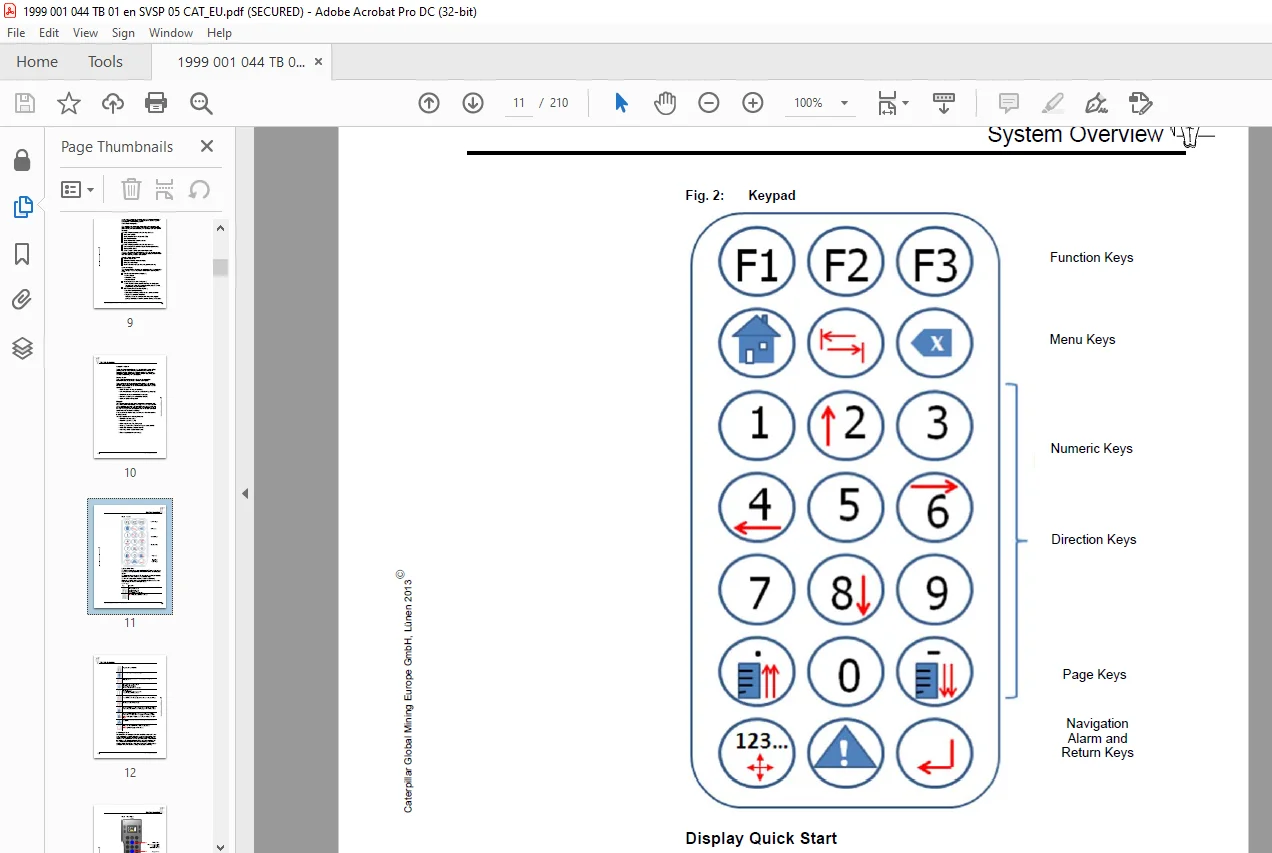Open security lock panel in sidebar
The width and height of the screenshot is (1272, 853).
[x=22, y=160]
